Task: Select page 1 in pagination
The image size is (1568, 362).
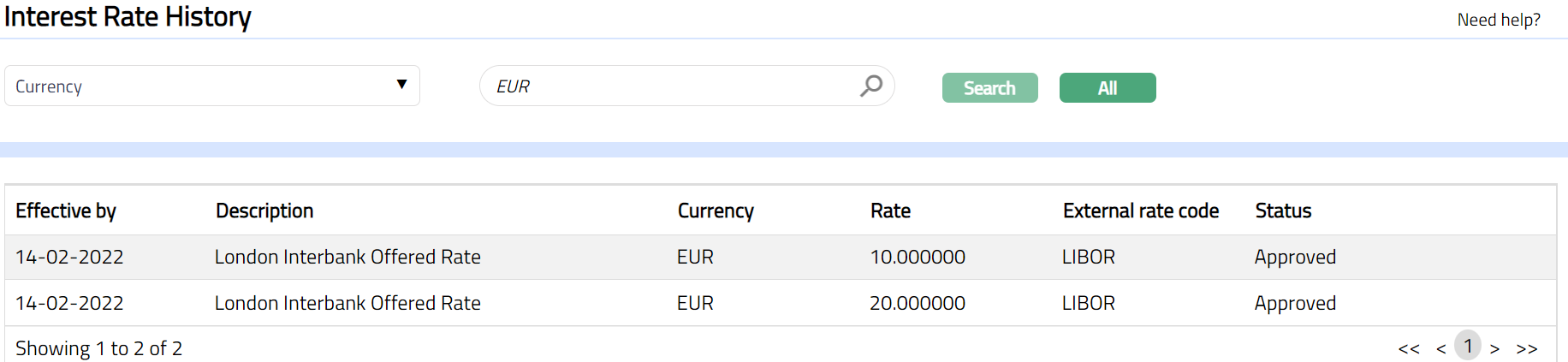Action: pyautogui.click(x=1468, y=346)
